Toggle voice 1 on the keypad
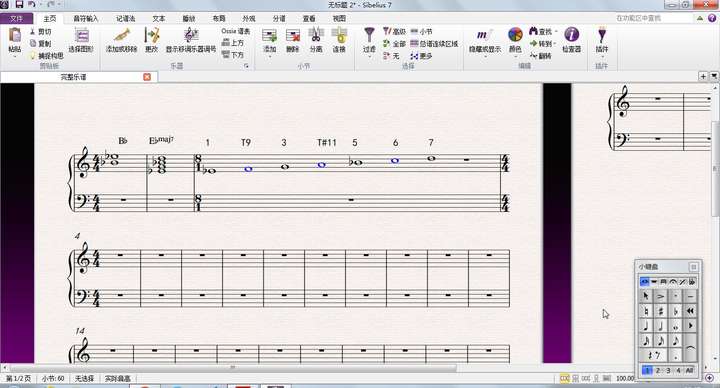This screenshot has width=720, height=388. 647,370
